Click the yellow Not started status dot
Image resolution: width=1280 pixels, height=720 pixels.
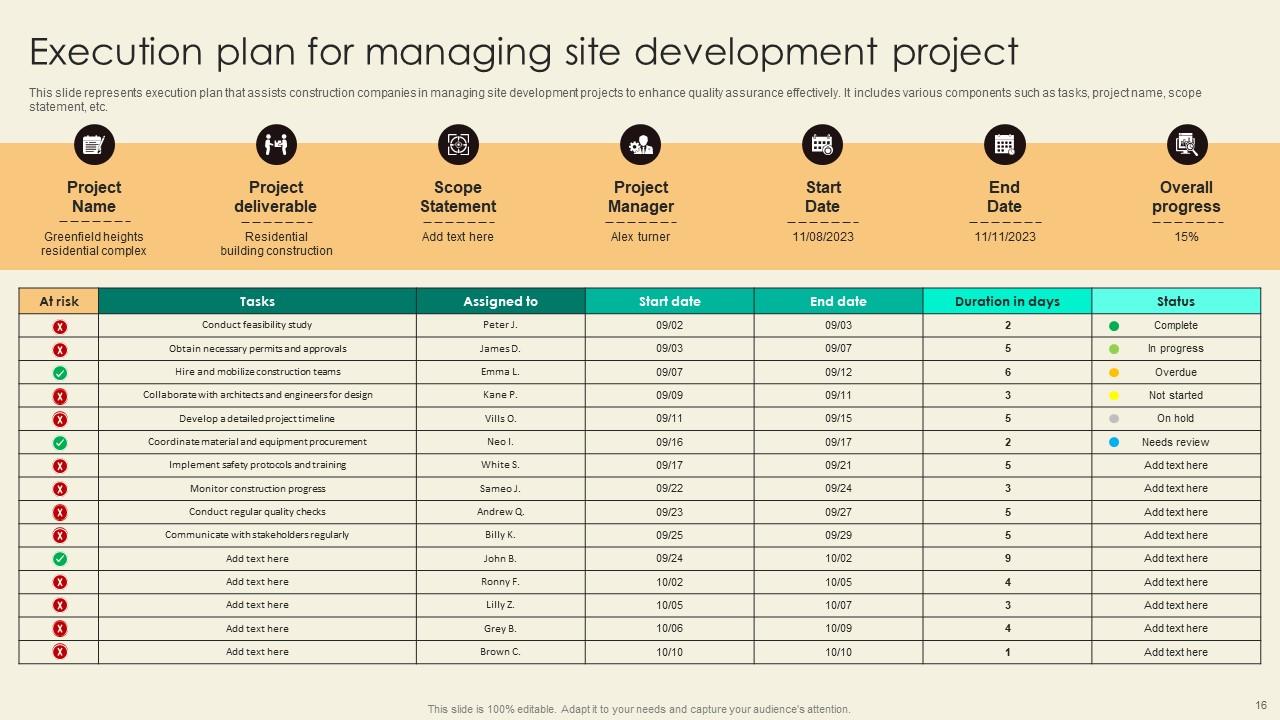click(x=1112, y=395)
